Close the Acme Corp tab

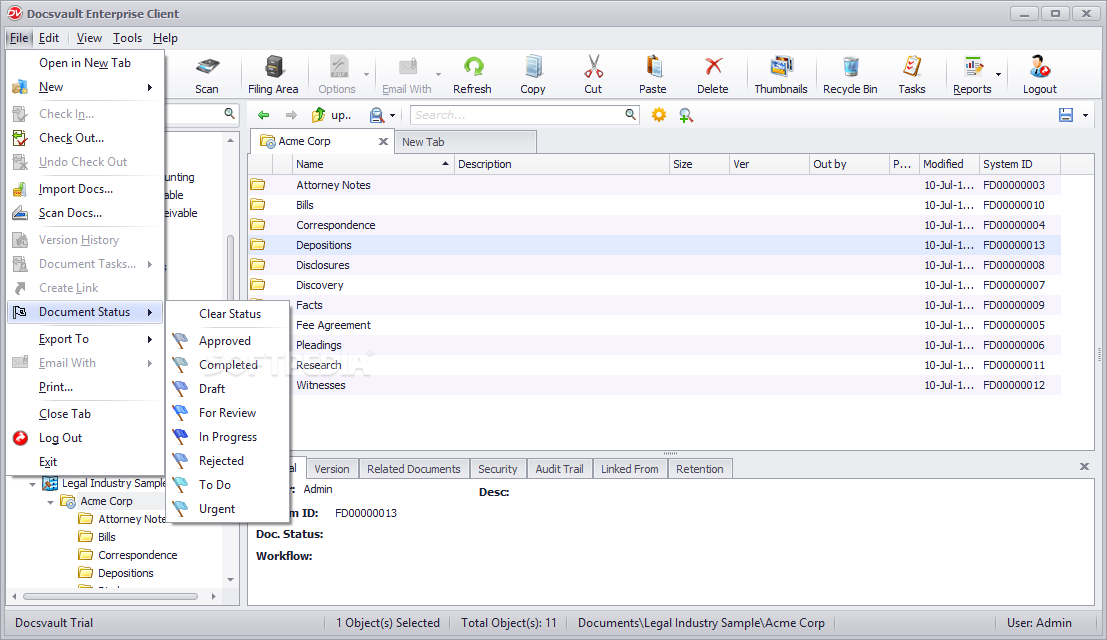(383, 141)
